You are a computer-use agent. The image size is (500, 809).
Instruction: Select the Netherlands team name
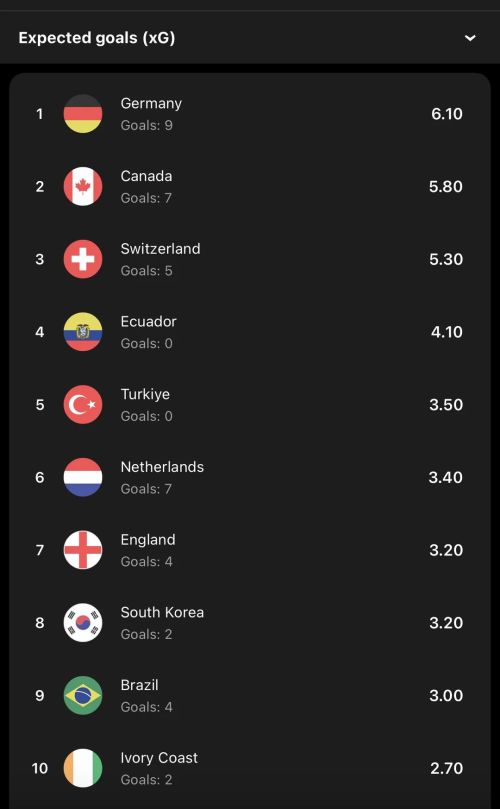pos(162,467)
